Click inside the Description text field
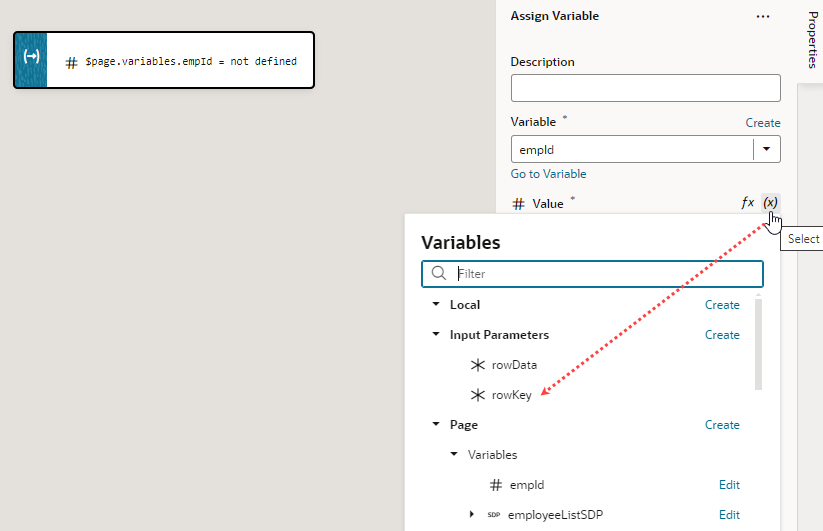Screen dimensions: 823x531 (646, 88)
